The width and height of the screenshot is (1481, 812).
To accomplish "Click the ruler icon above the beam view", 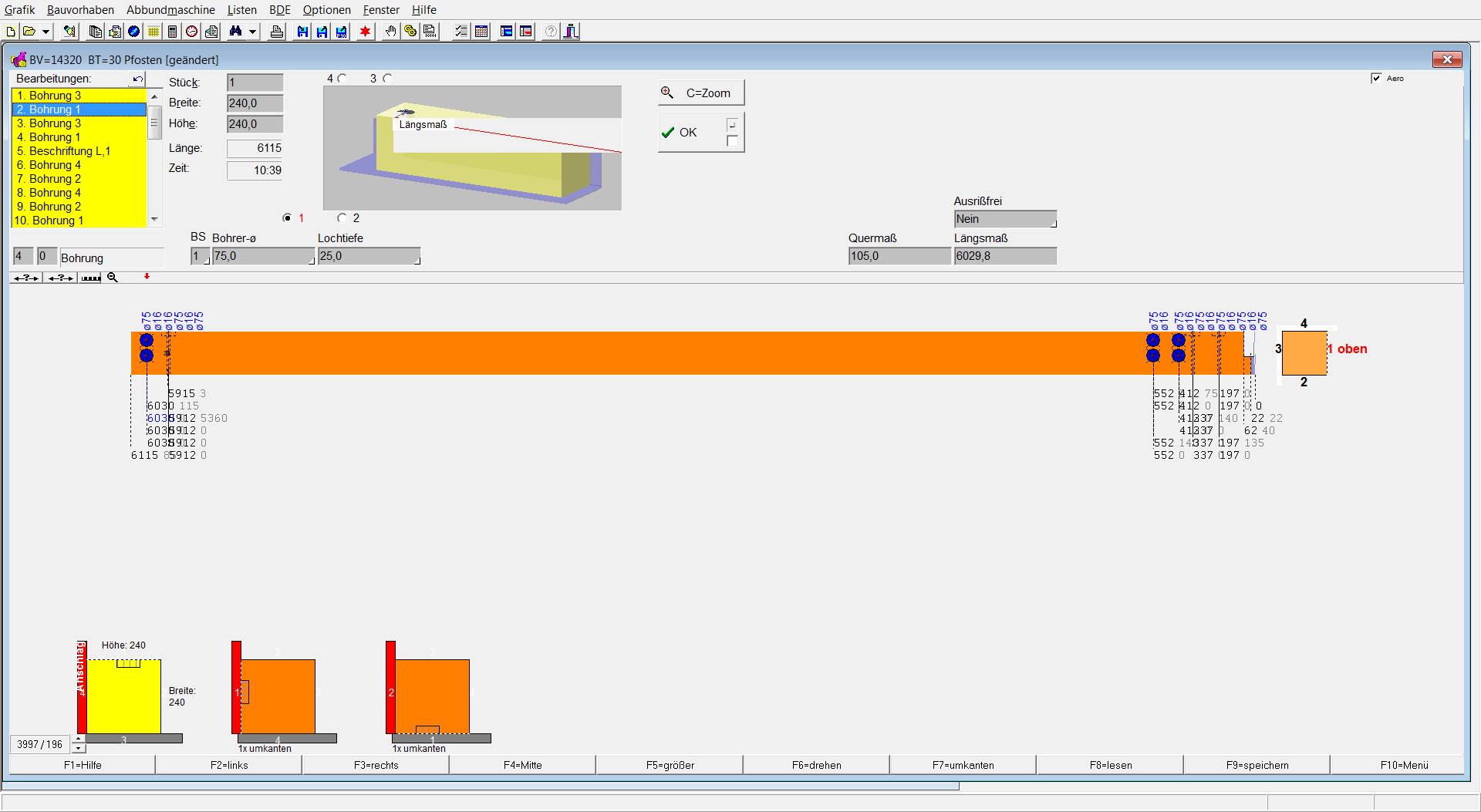I will pos(91,278).
